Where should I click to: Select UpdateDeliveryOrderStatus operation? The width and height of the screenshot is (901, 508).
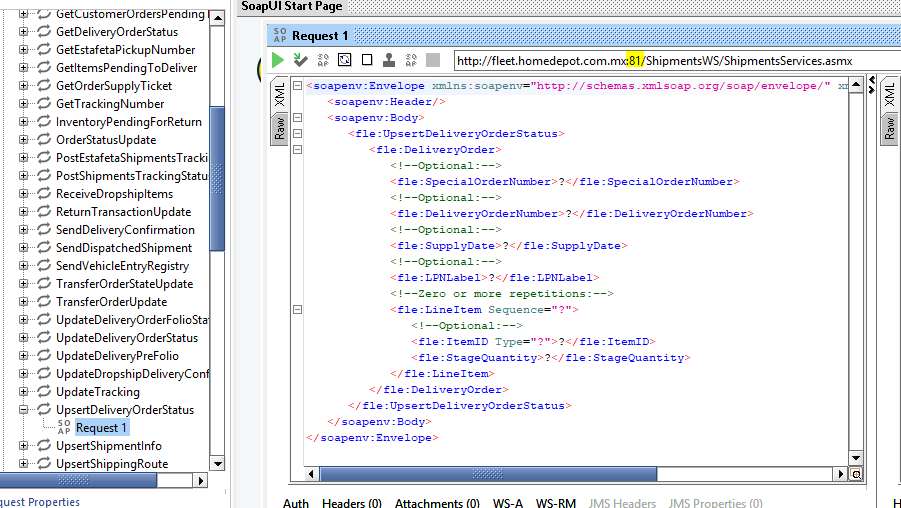click(127, 338)
